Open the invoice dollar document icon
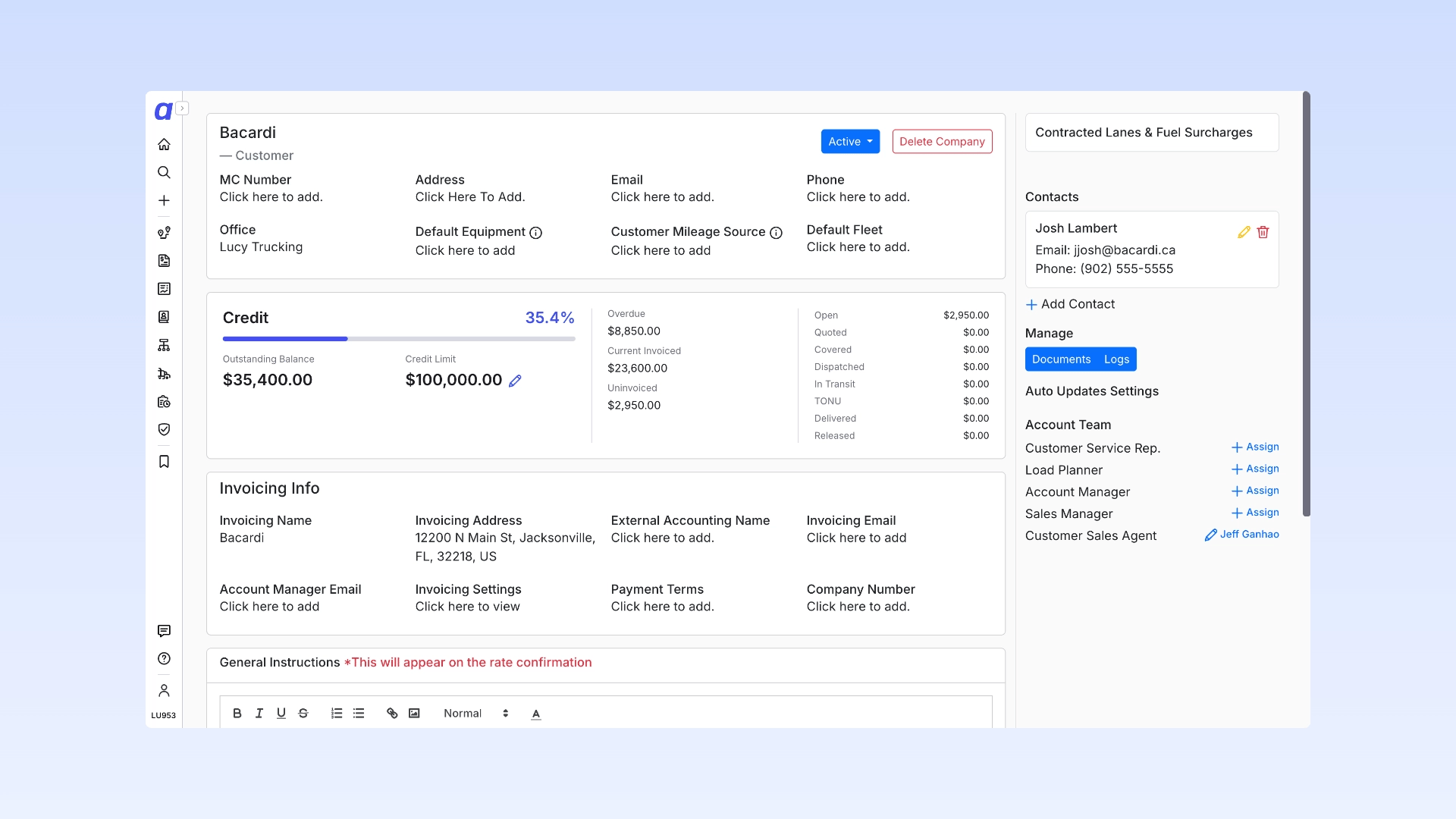The image size is (1456, 819). (164, 261)
